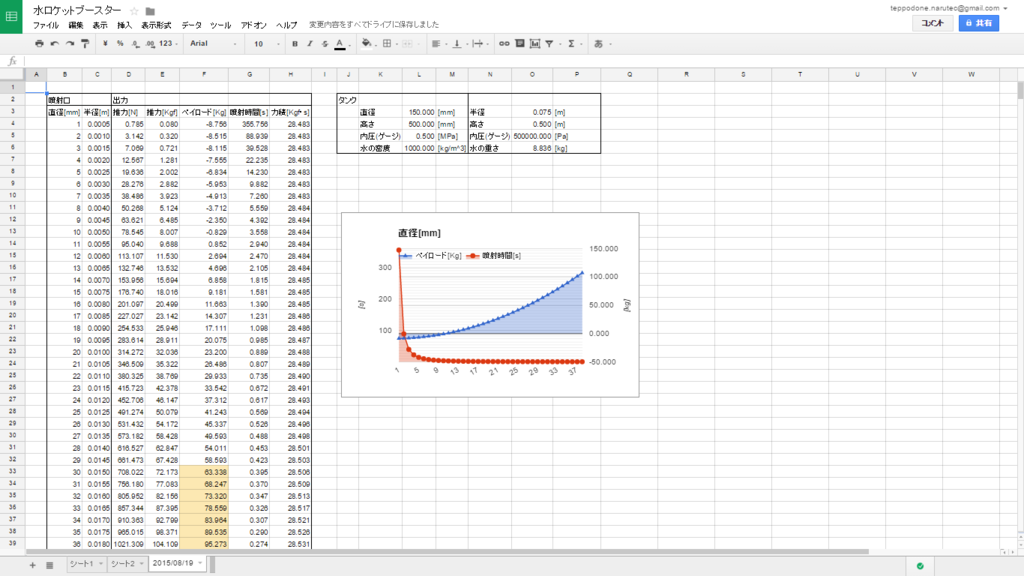Click the ペイロード[Kg] chart legend entry
This screenshot has width=1024, height=576.
tap(432, 255)
